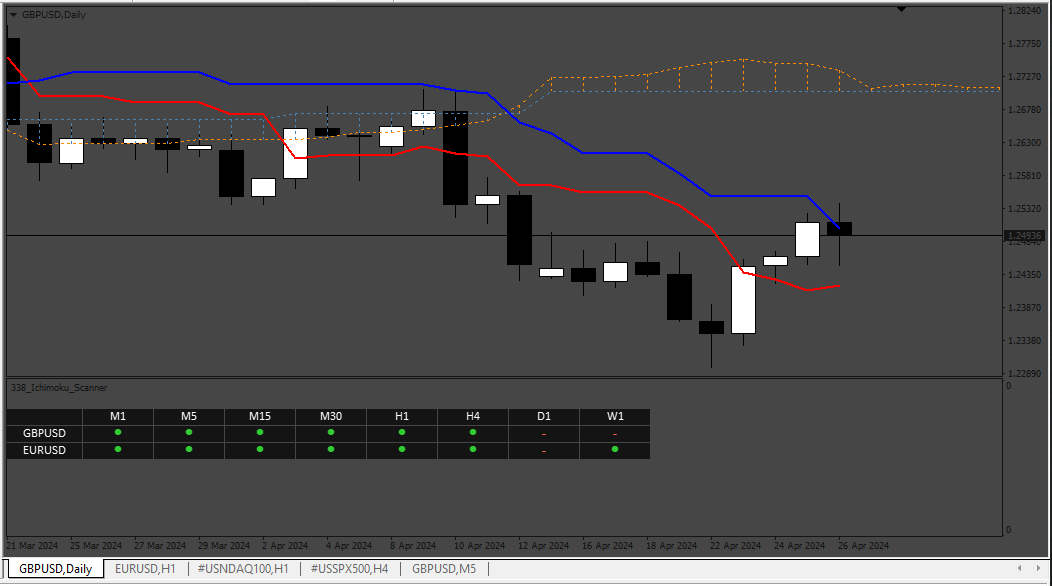Click EURUSD D1 red dash signal
Image resolution: width=1052 pixels, height=586 pixels.
(544, 452)
